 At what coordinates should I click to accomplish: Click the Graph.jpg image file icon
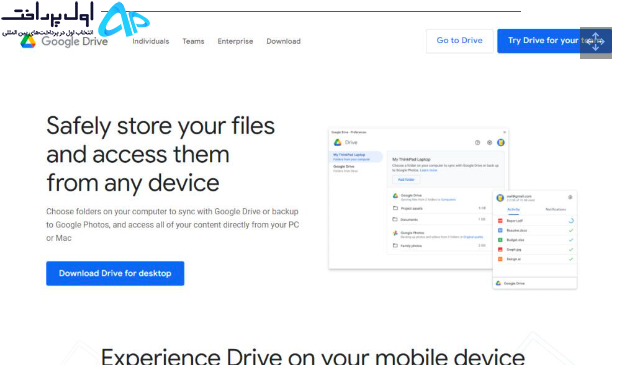(x=500, y=249)
